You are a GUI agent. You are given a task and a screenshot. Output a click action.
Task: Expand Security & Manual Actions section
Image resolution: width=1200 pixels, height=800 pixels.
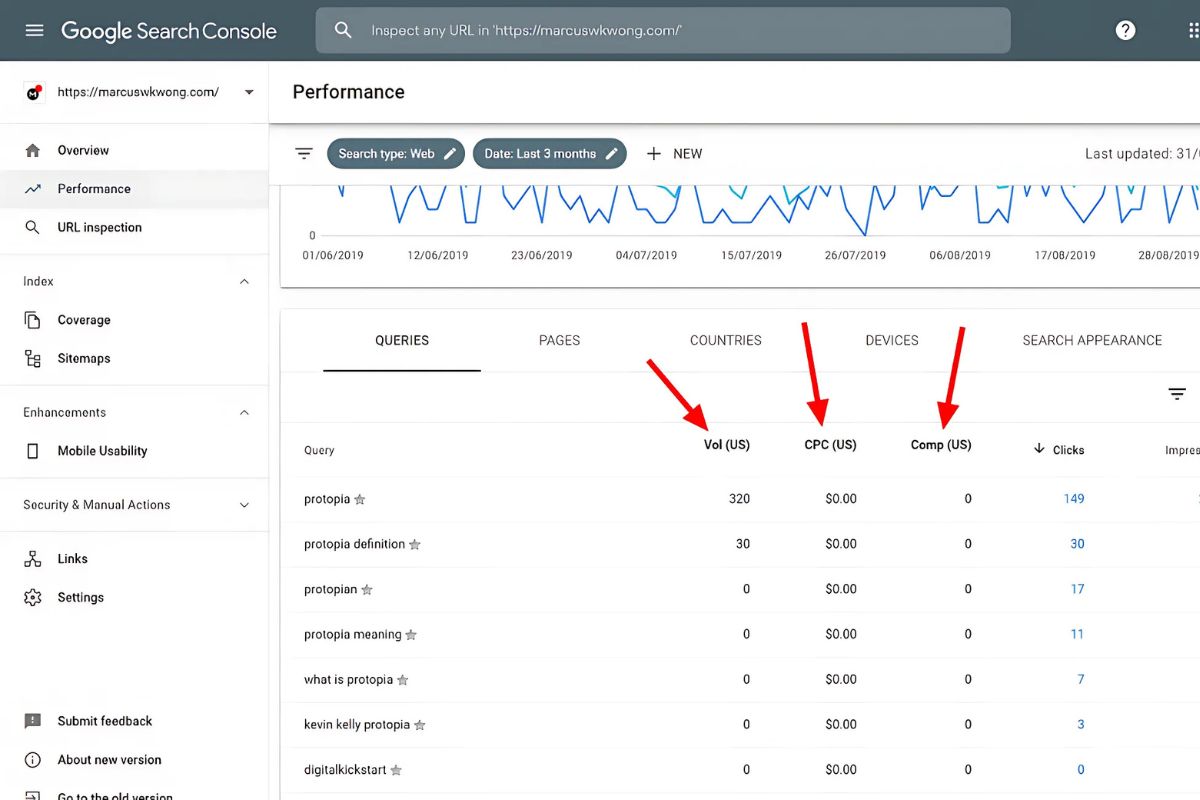pos(244,506)
